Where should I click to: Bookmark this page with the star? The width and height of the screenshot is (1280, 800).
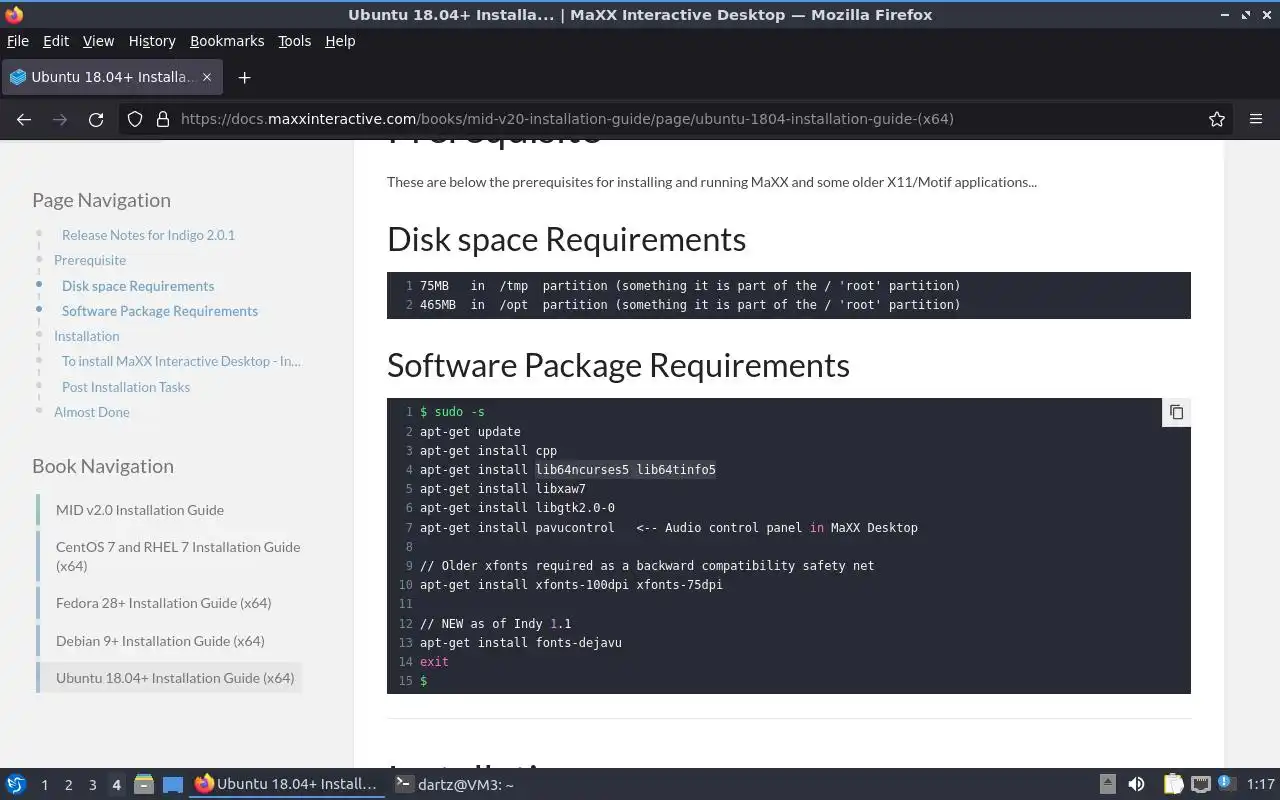[x=1217, y=119]
